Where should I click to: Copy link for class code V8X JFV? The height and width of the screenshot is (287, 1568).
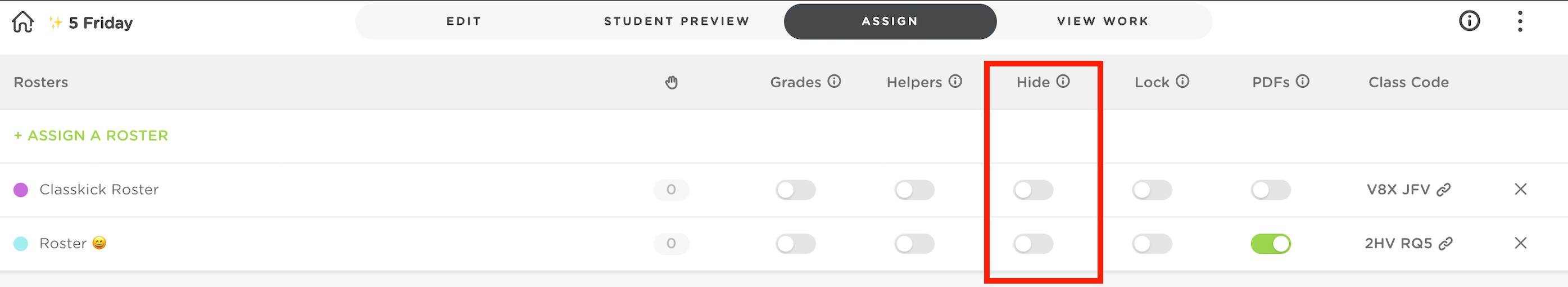coord(1443,190)
